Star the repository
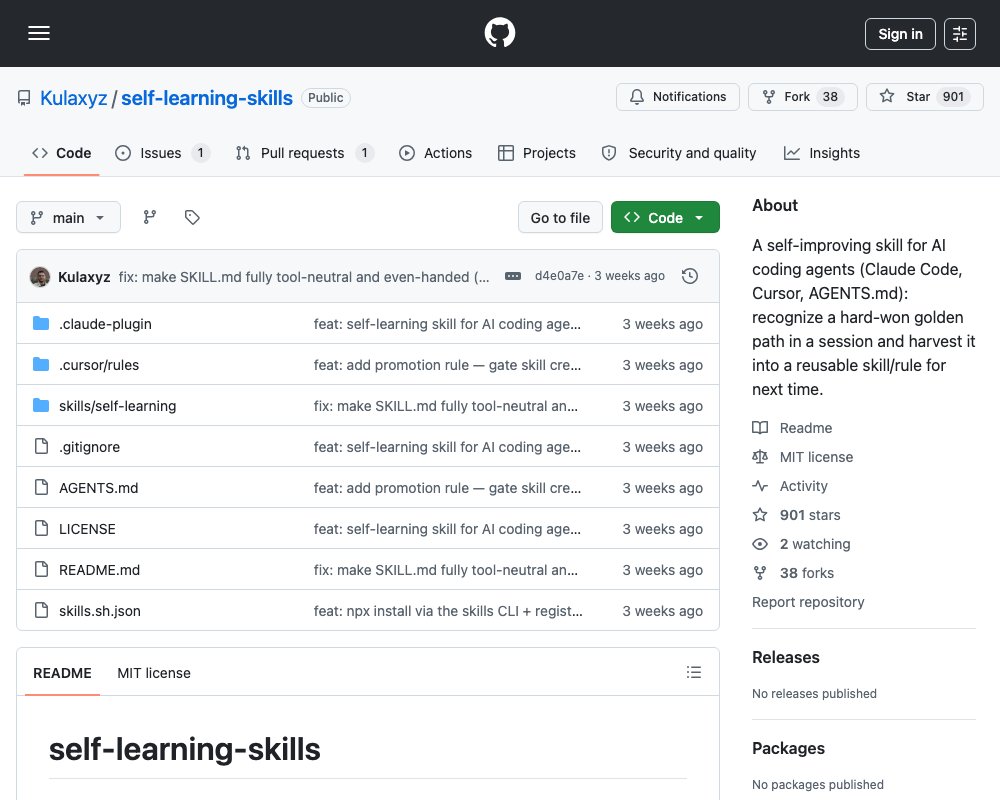Viewport: 1000px width, 800px height. [925, 97]
